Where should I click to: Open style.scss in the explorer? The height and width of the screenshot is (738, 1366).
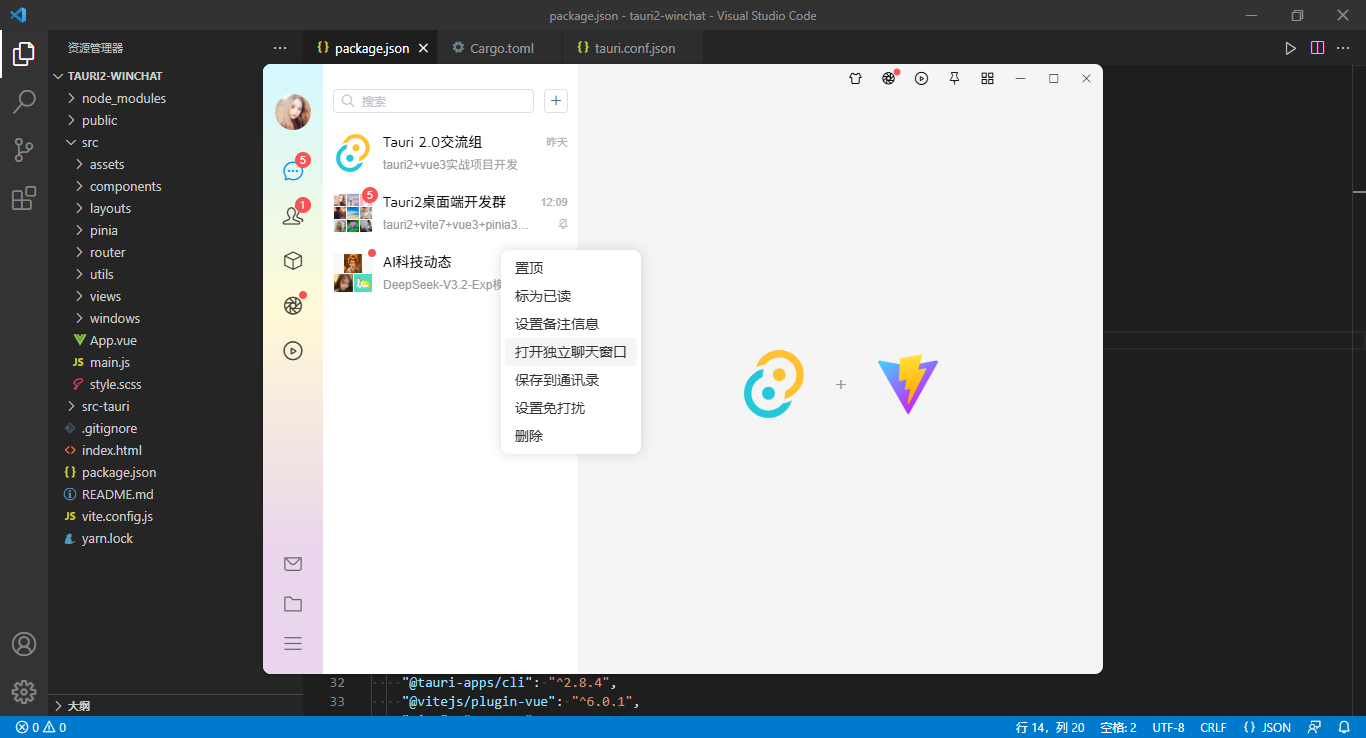pyautogui.click(x=176, y=384)
